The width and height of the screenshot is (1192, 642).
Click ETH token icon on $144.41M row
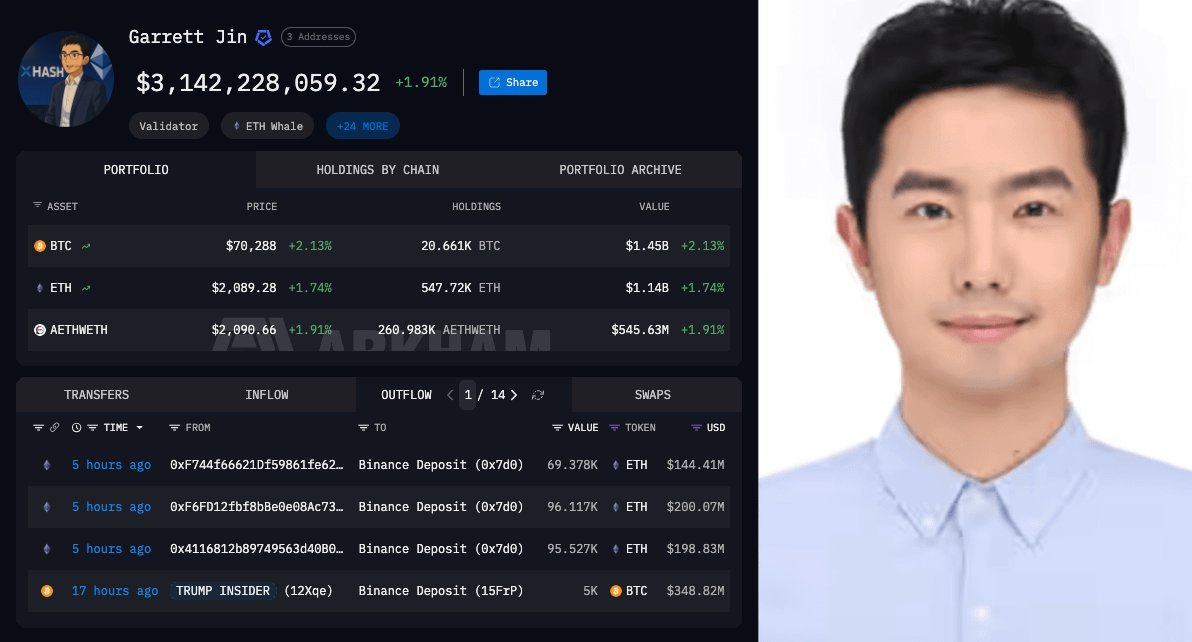coord(616,465)
